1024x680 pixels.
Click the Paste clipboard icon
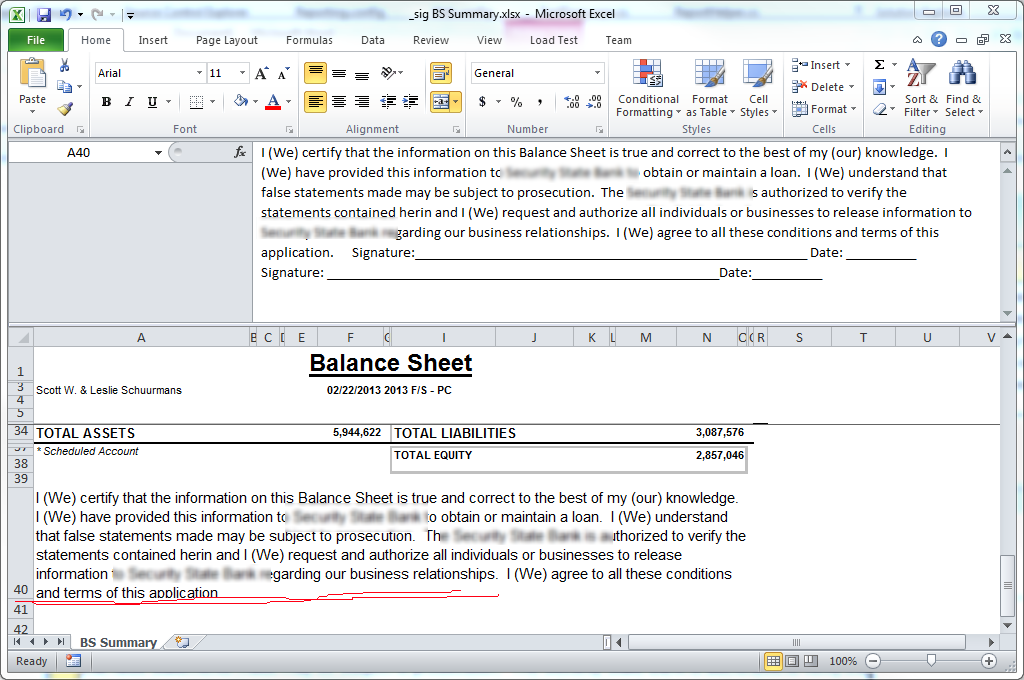32,73
